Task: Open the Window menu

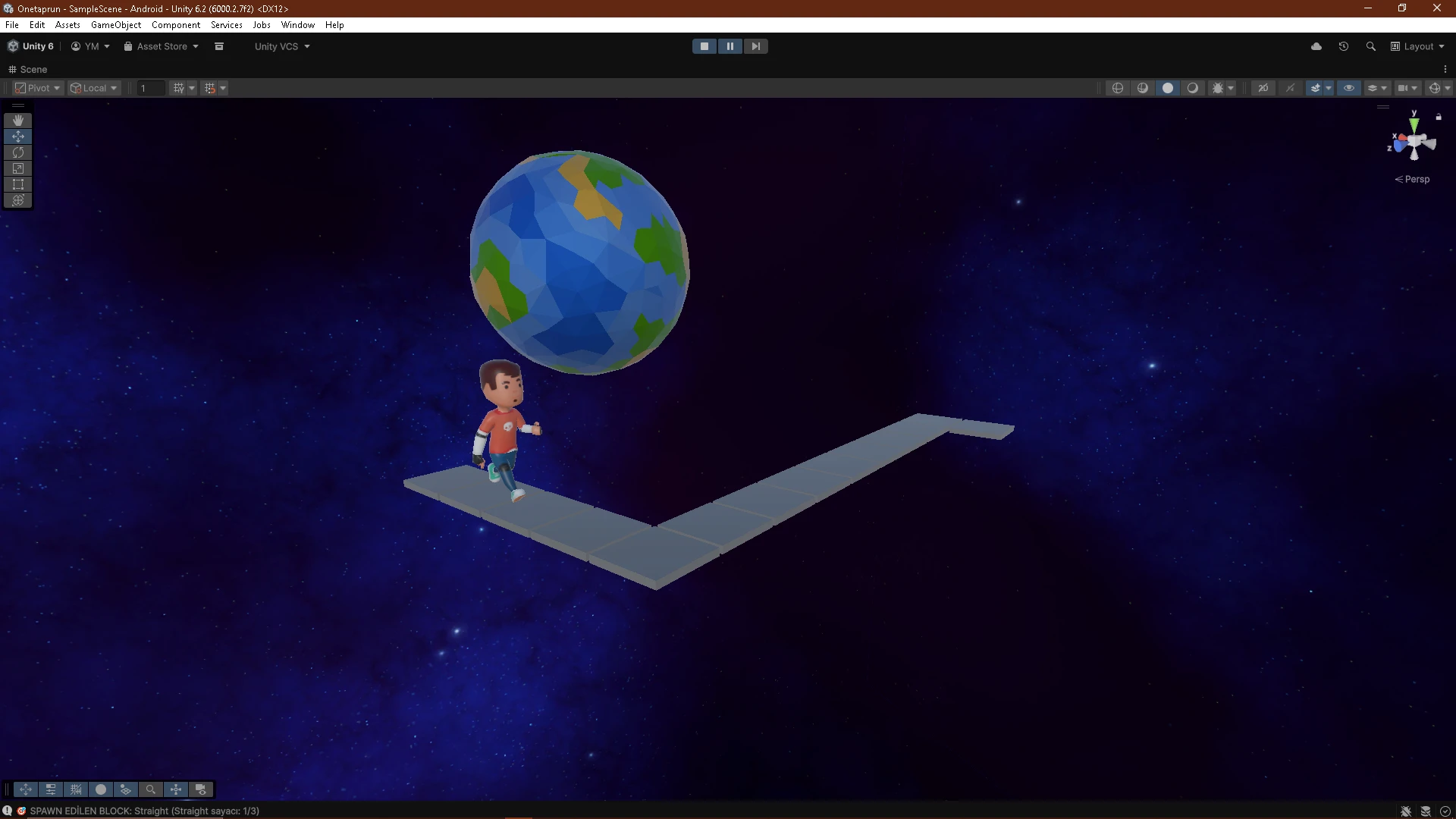Action: click(x=297, y=25)
